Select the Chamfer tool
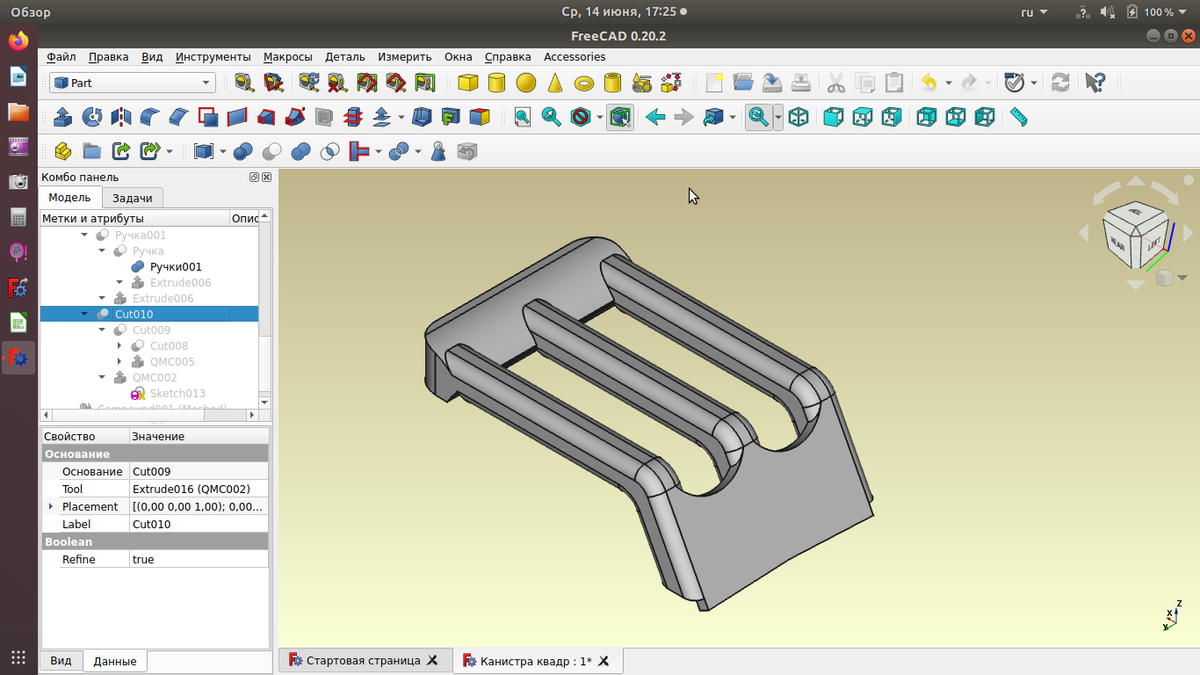The width and height of the screenshot is (1200, 675). [179, 117]
